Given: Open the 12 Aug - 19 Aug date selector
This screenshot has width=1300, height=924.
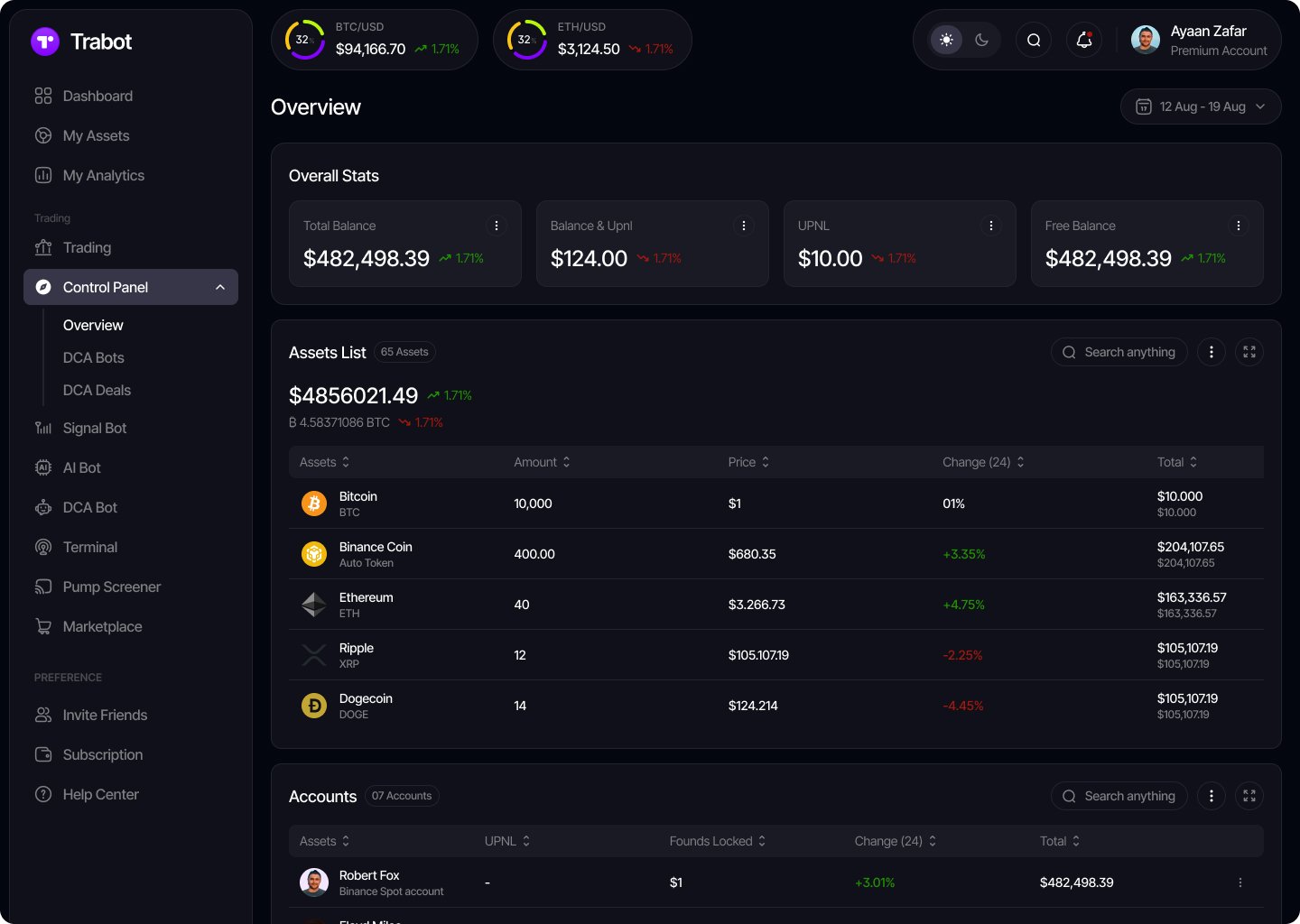Looking at the screenshot, I should click(1201, 106).
